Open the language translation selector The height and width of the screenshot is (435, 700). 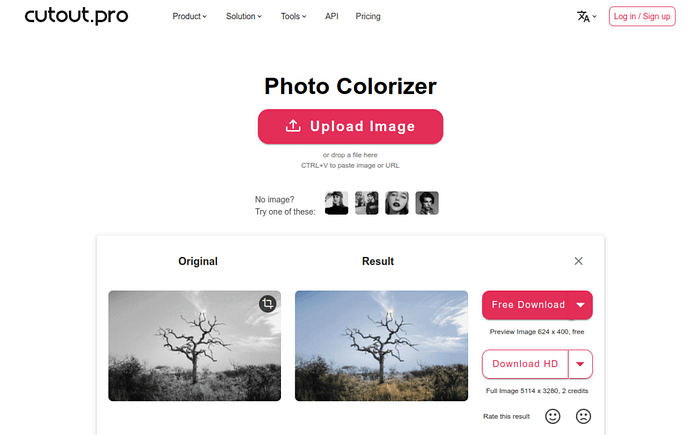tap(587, 17)
